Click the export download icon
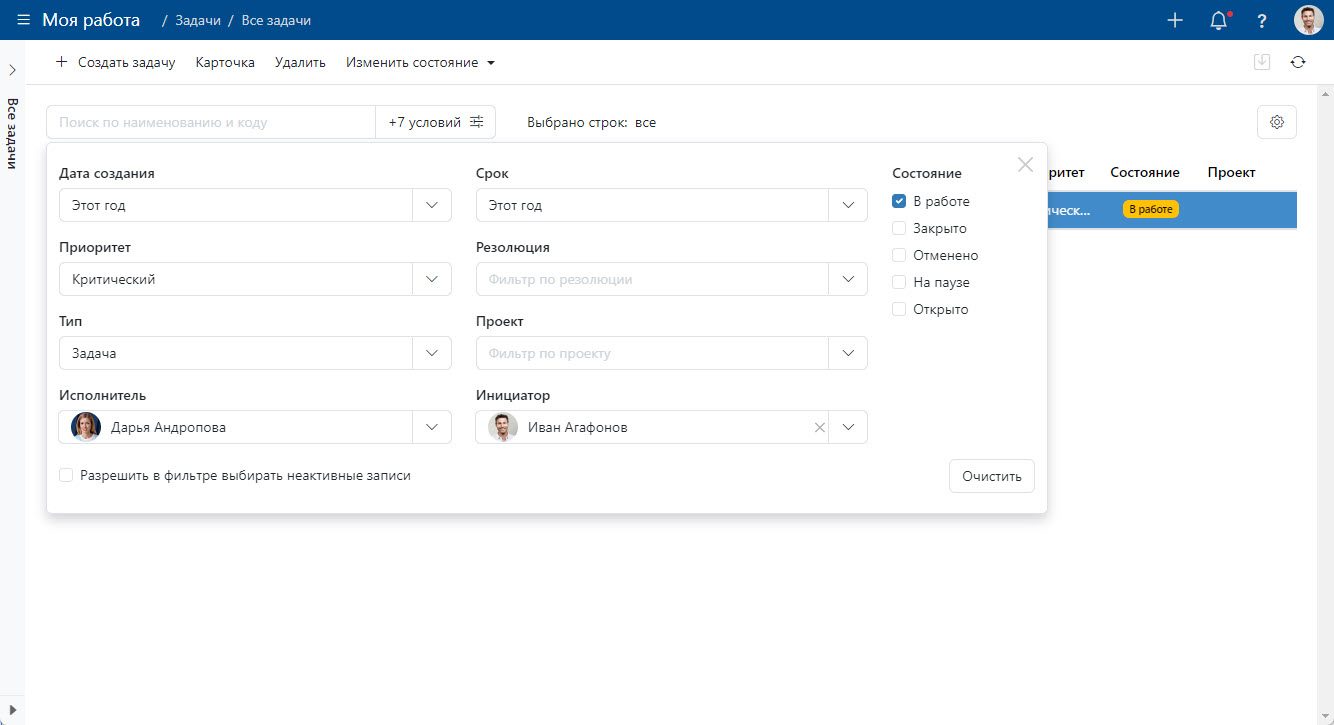 1262,62
